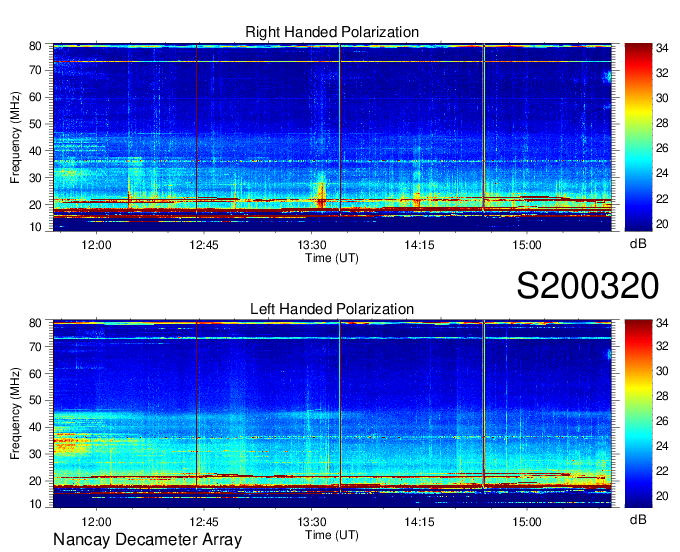This screenshot has height=552, width=680.
Task: Click the 40 MHz label on Left Handed plot
Action: click(x=35, y=427)
